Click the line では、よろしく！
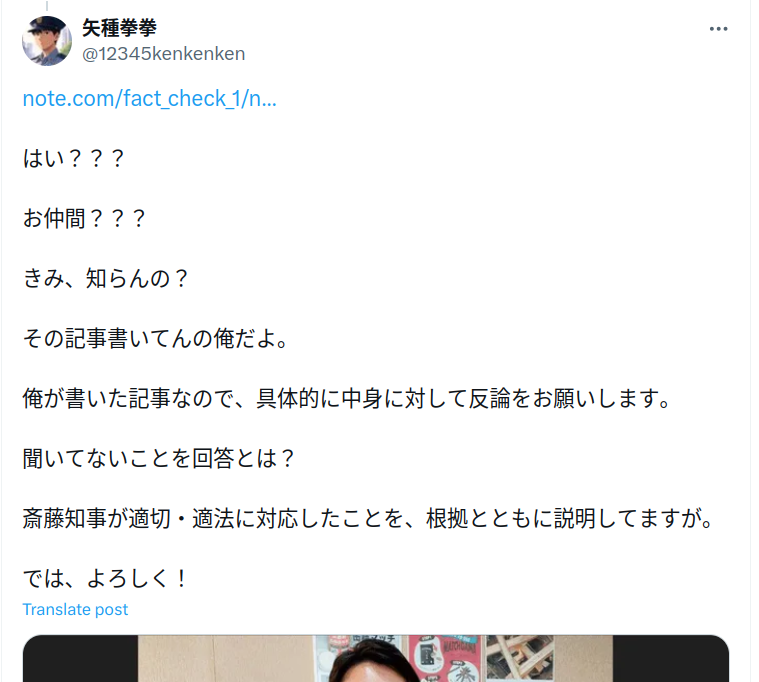The width and height of the screenshot is (759, 682). point(105,578)
